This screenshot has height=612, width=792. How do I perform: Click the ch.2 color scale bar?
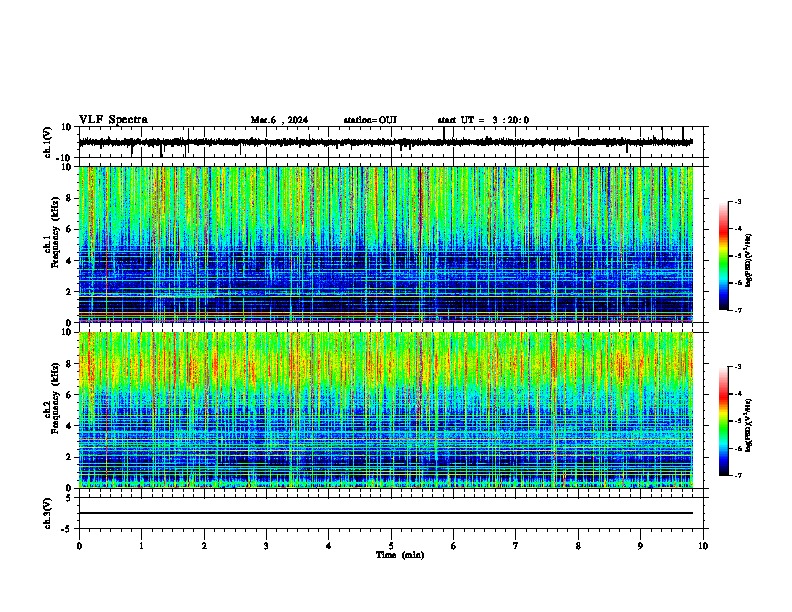(x=724, y=421)
